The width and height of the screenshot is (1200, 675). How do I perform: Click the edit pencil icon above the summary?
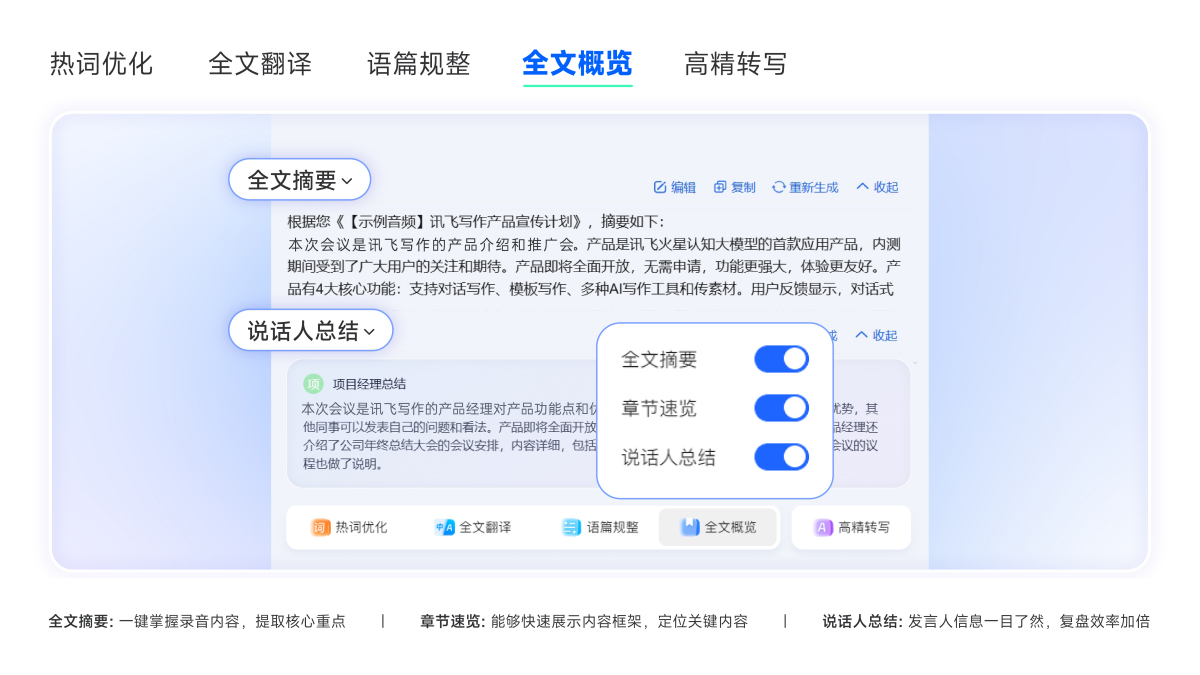click(661, 187)
